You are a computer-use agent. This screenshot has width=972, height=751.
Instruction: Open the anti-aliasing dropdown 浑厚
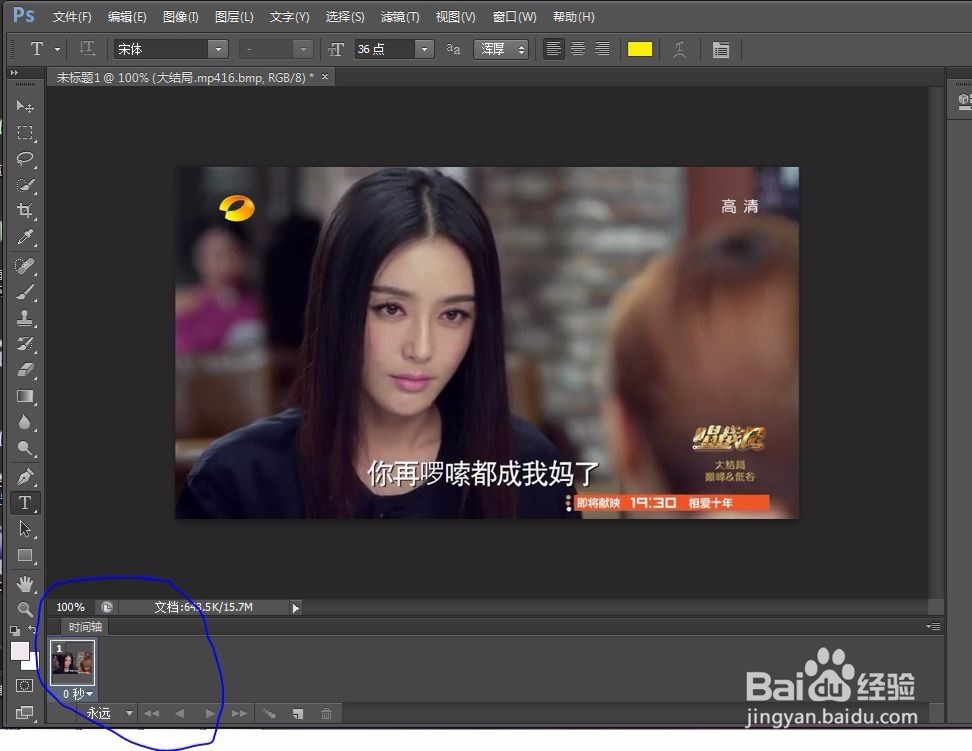click(x=501, y=49)
